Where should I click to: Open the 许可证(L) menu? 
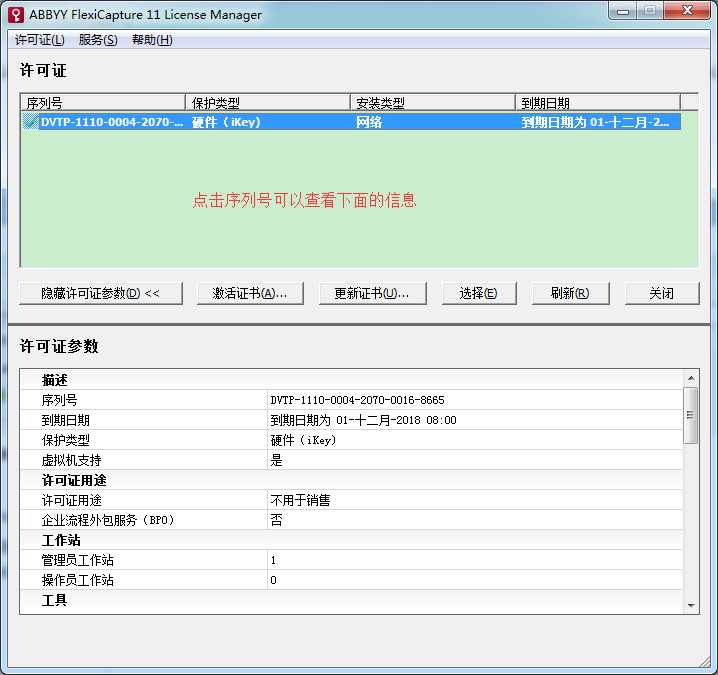pyautogui.click(x=39, y=40)
